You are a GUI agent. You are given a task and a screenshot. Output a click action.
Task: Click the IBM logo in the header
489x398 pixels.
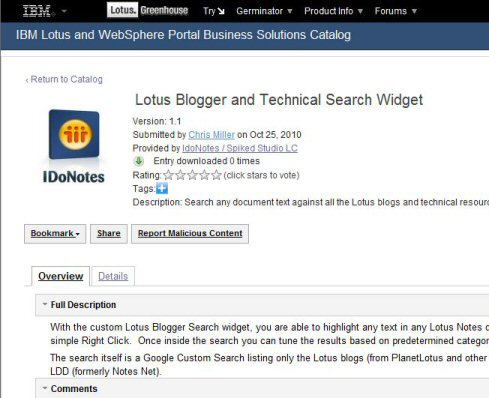pos(38,11)
